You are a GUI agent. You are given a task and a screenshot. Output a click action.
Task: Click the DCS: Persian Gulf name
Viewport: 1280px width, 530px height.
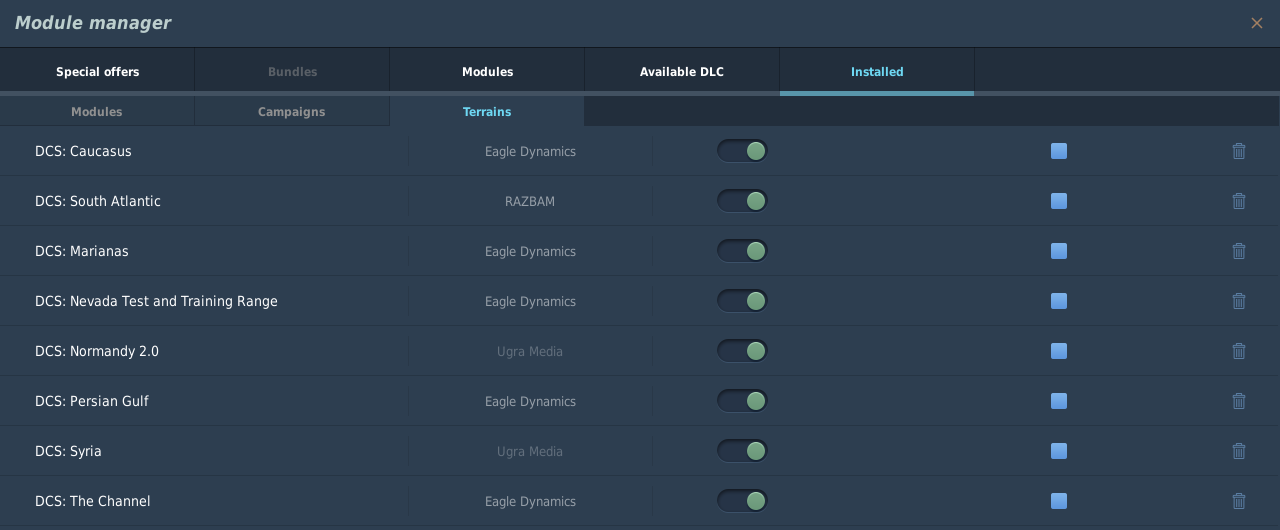92,401
